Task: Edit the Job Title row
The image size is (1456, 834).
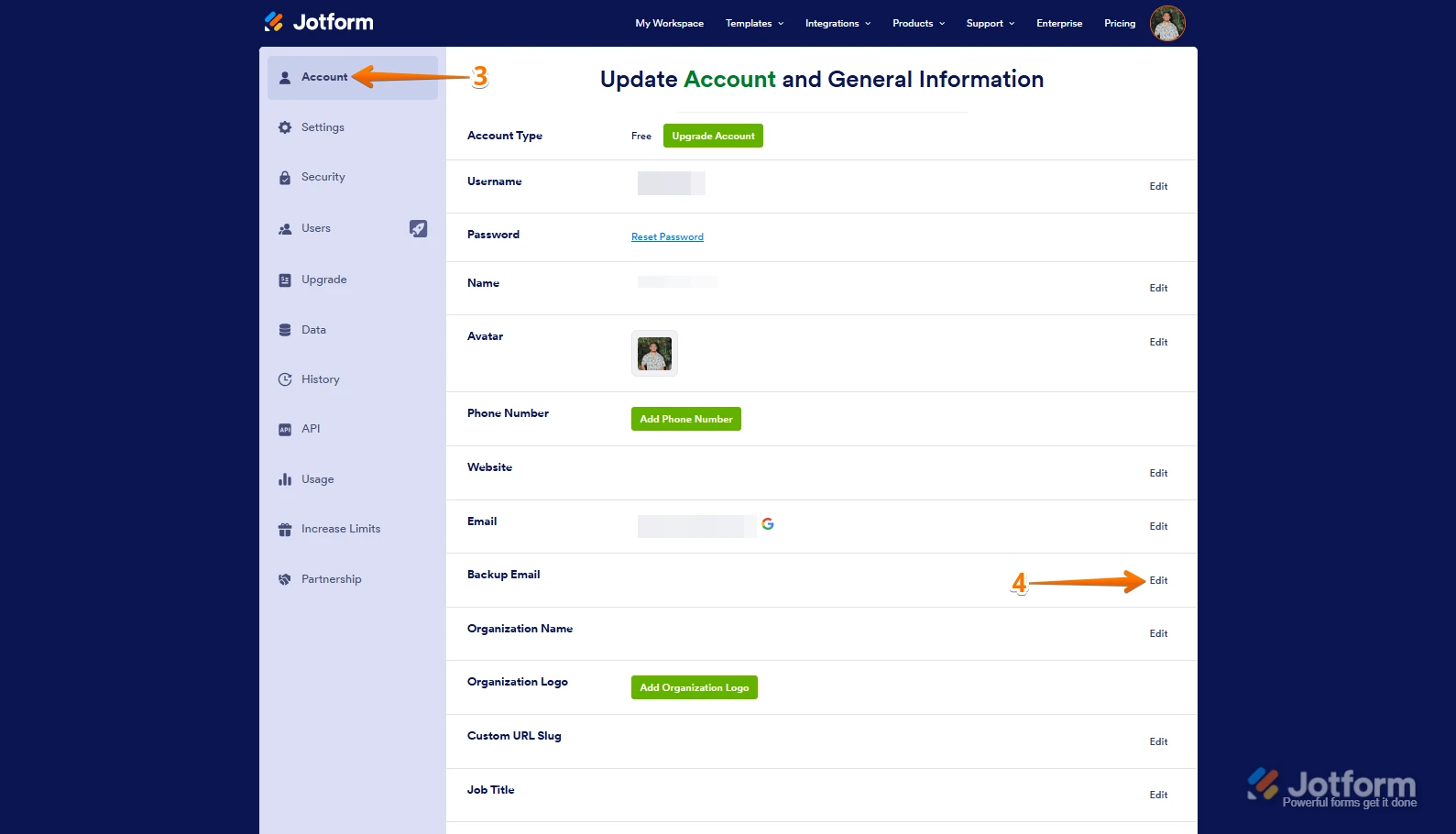Action: (x=1158, y=796)
